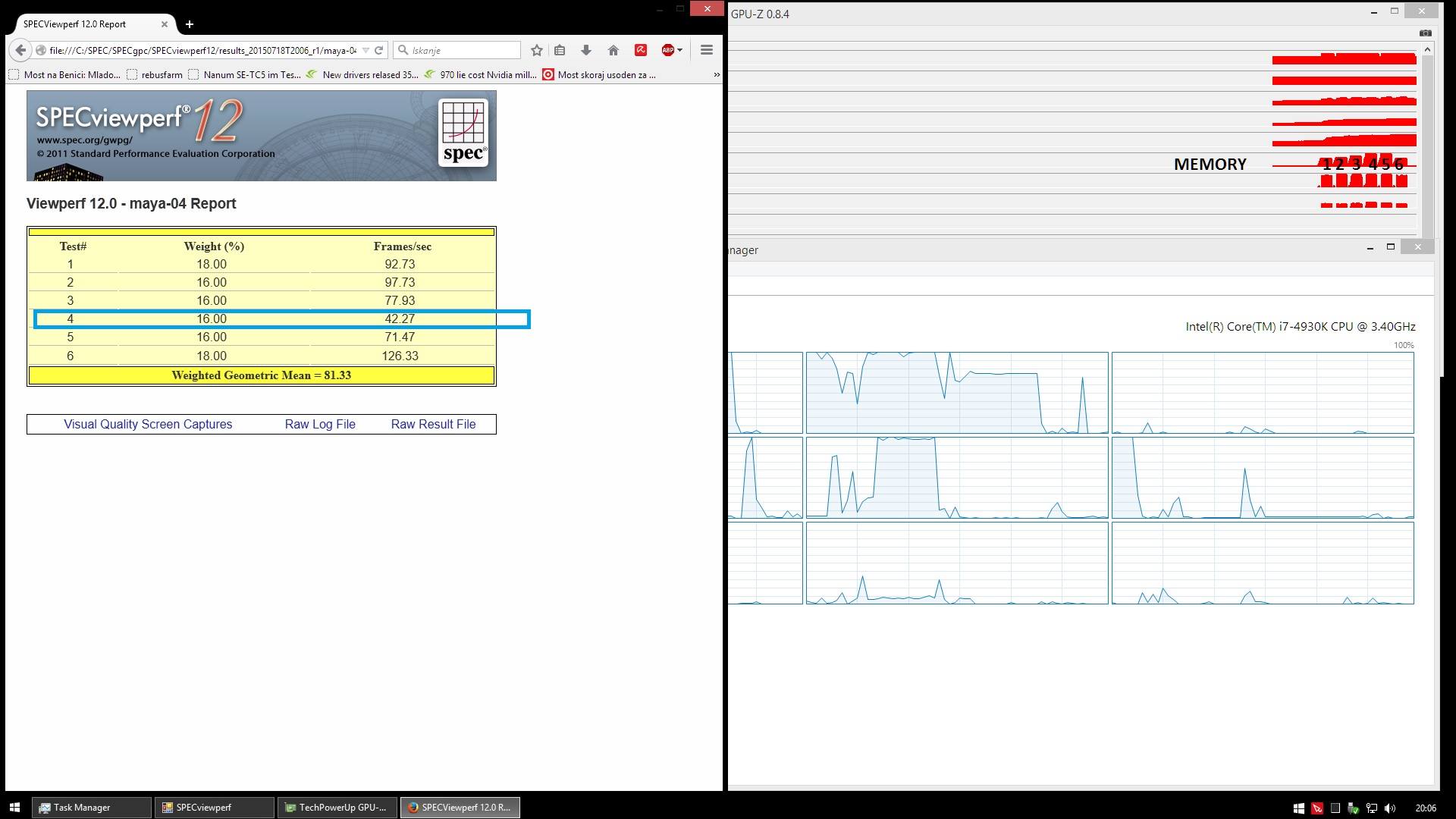Bookmark this page with the star icon
This screenshot has width=1456, height=819.
(537, 50)
